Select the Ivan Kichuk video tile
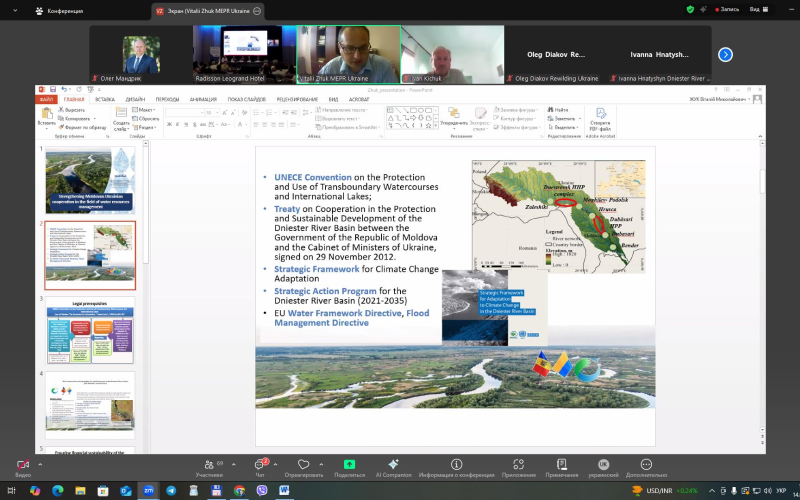Viewport: 800px width, 500px height. [x=453, y=55]
